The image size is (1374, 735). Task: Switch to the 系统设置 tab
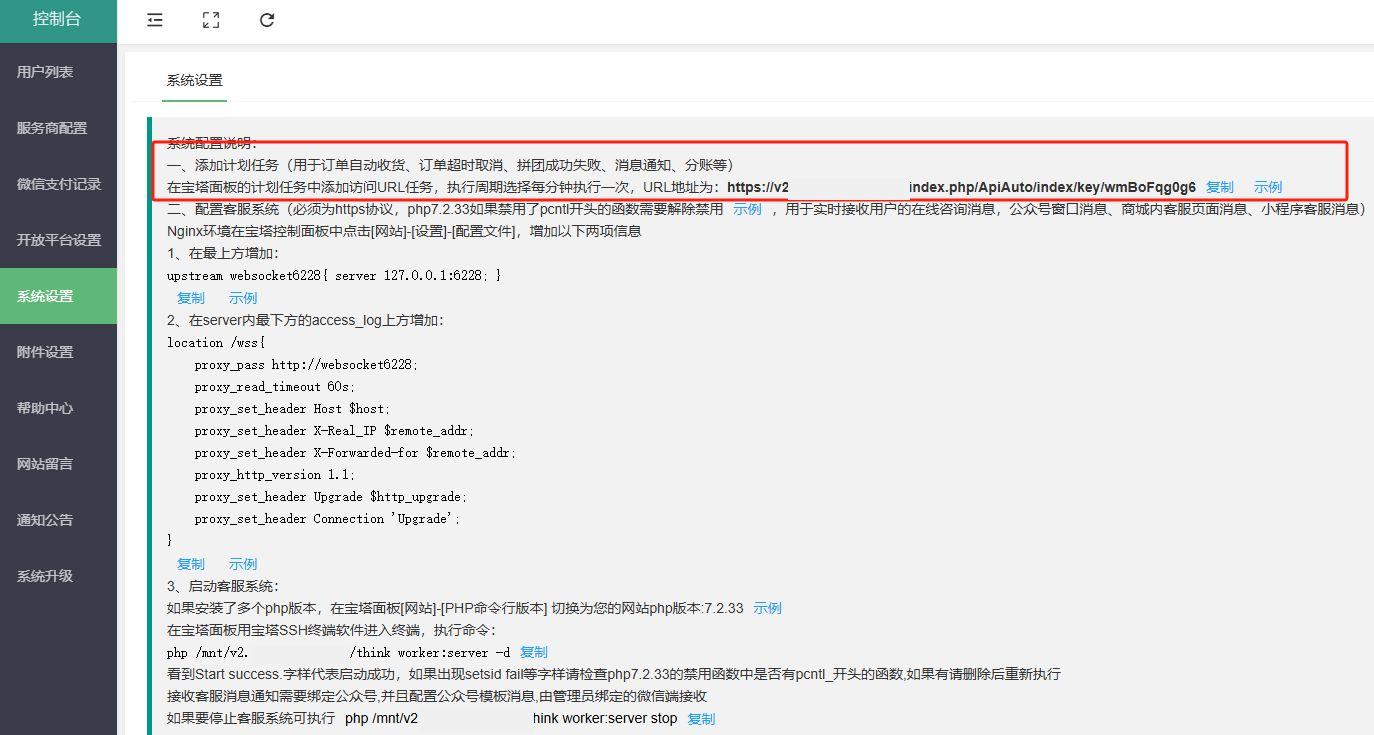pyautogui.click(x=195, y=81)
